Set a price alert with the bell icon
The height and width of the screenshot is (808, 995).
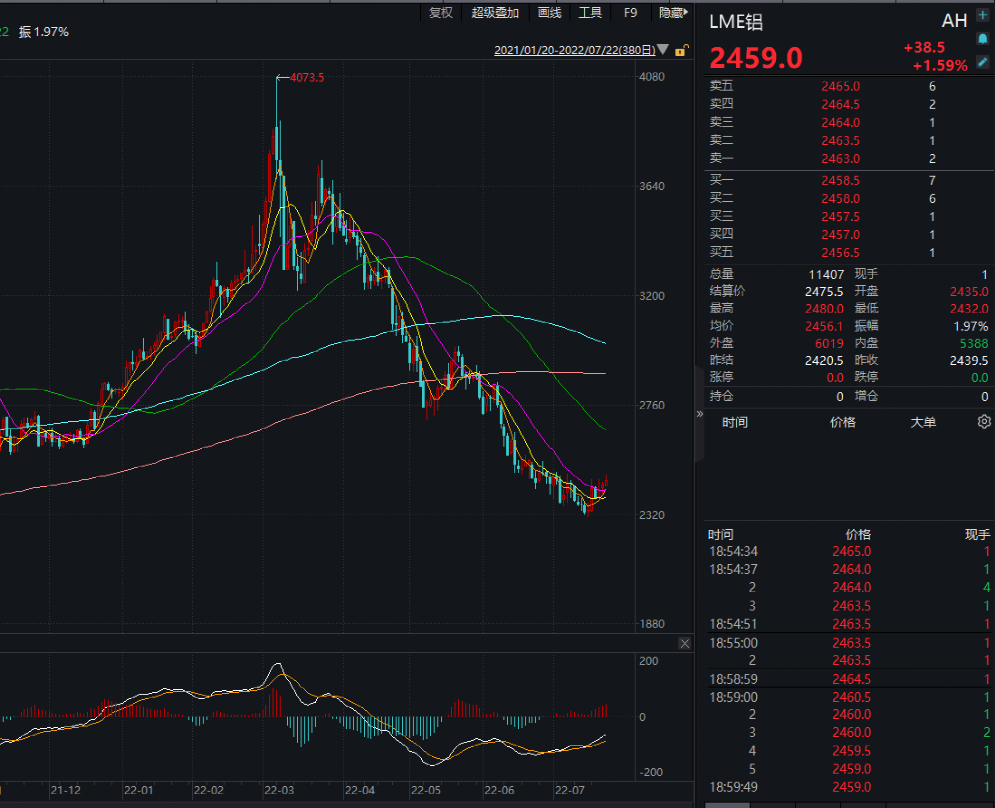[x=982, y=38]
